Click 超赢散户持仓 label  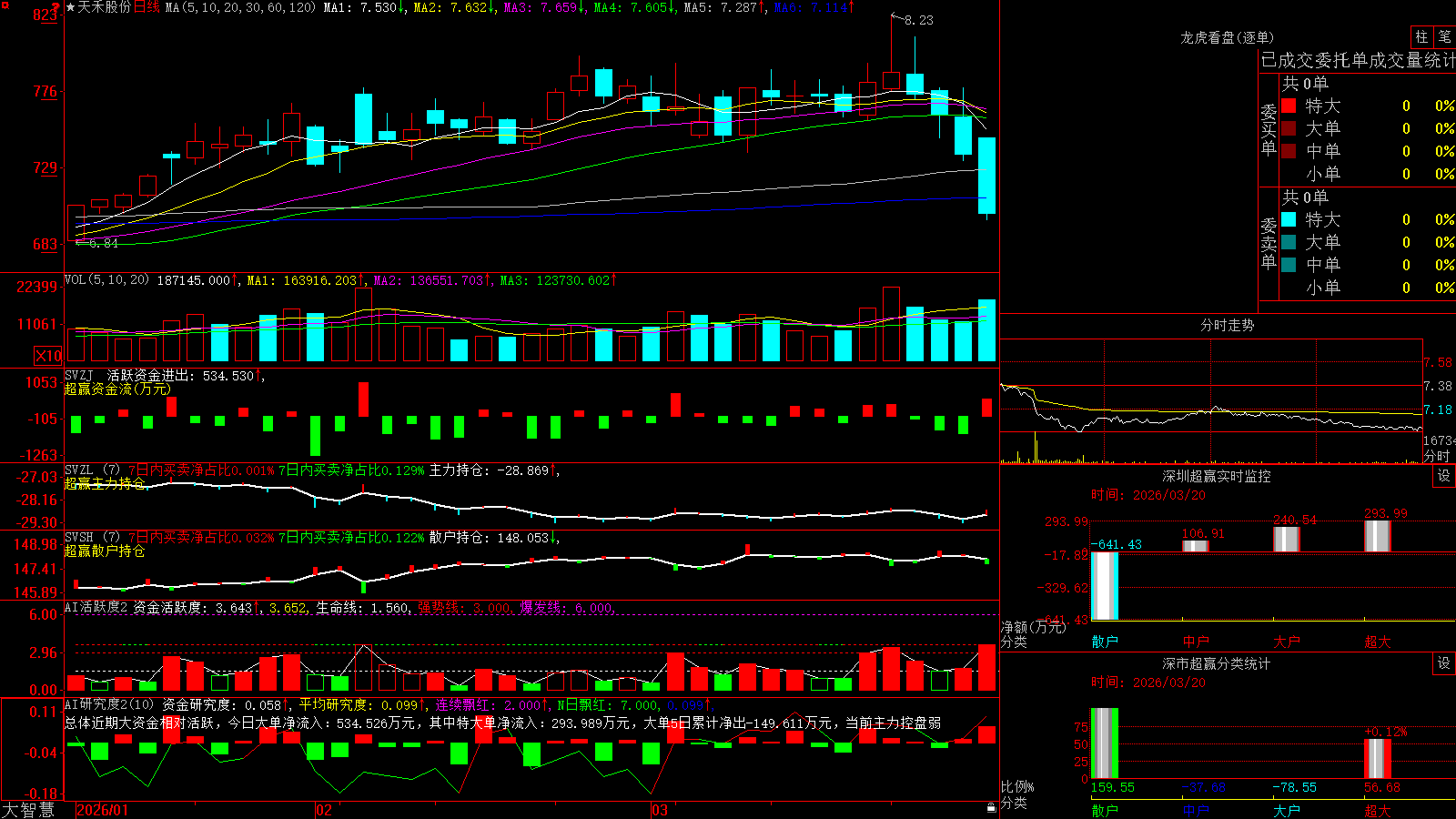click(x=105, y=551)
